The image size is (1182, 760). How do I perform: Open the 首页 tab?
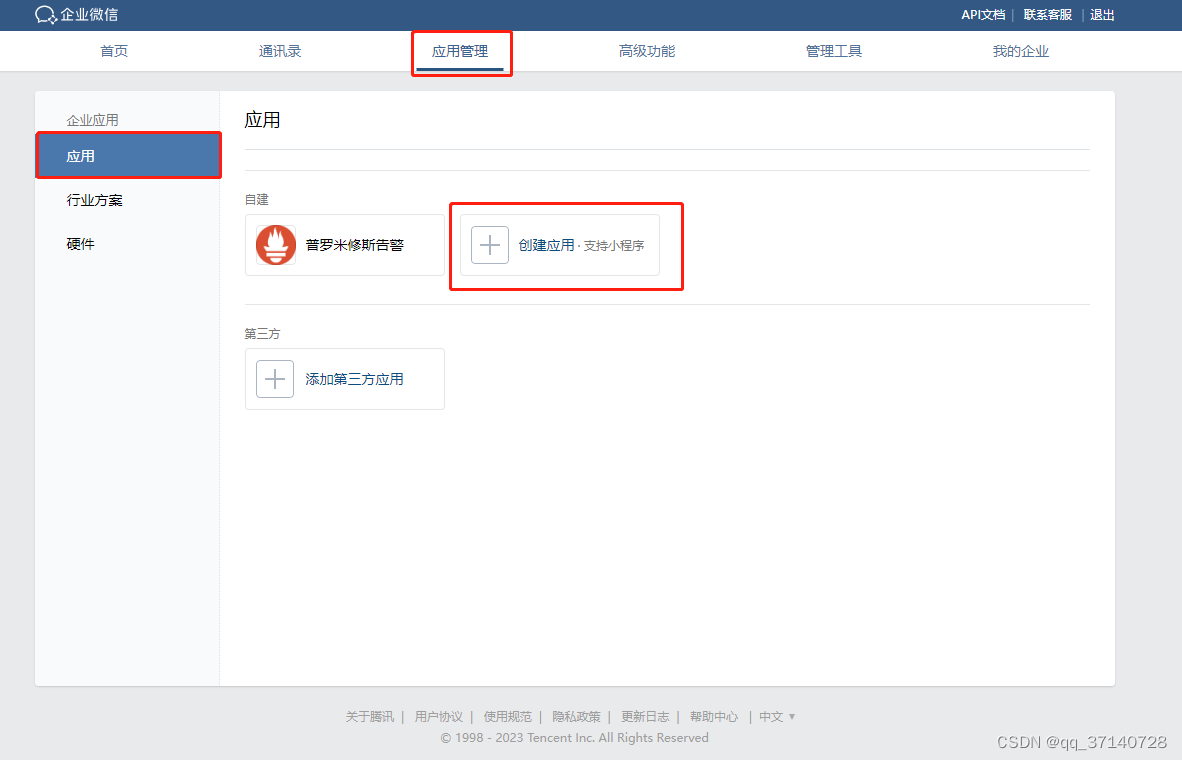point(114,51)
